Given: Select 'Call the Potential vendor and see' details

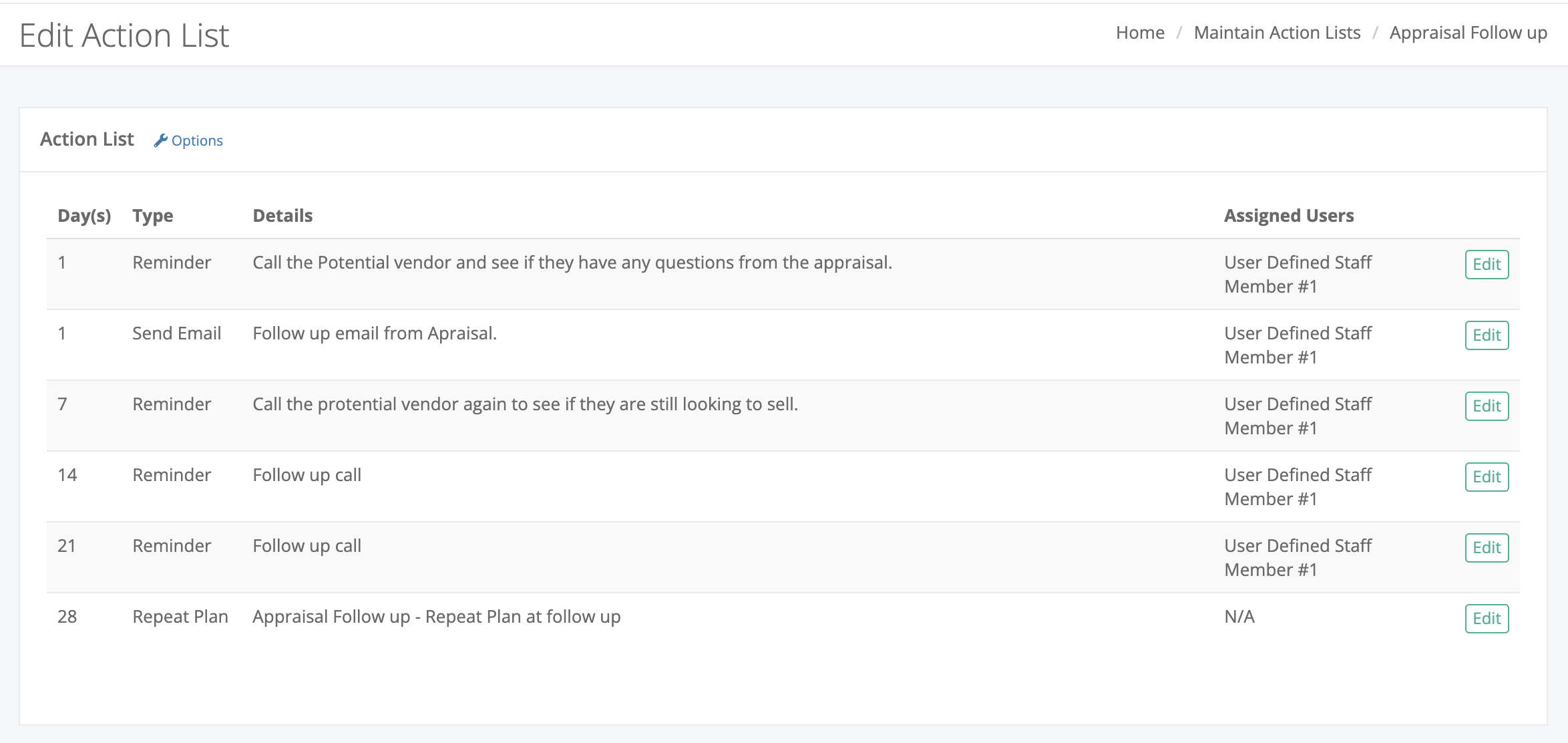Looking at the screenshot, I should tap(572, 263).
